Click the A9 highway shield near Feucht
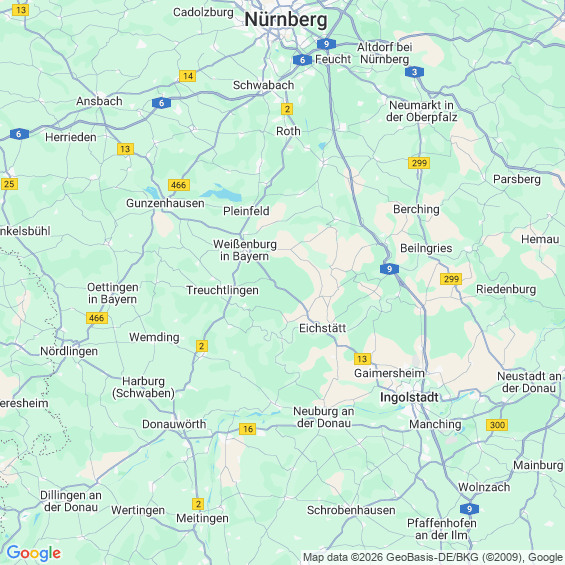 [326, 44]
